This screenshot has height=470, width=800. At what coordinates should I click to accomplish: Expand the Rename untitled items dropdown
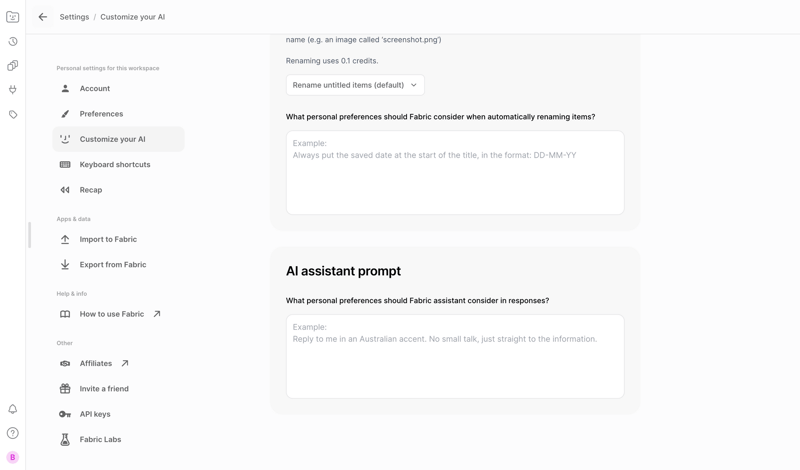(x=355, y=85)
